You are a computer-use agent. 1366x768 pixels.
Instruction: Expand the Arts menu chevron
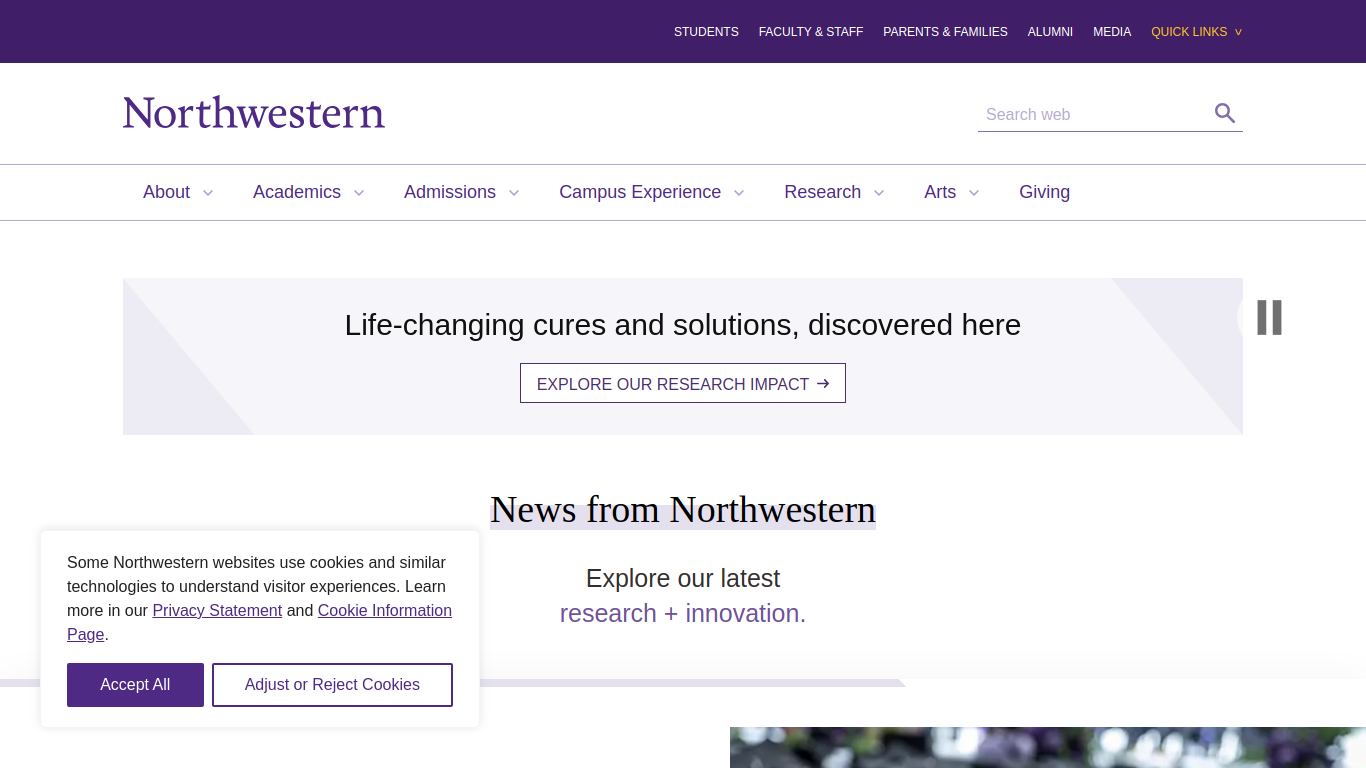pyautogui.click(x=974, y=193)
